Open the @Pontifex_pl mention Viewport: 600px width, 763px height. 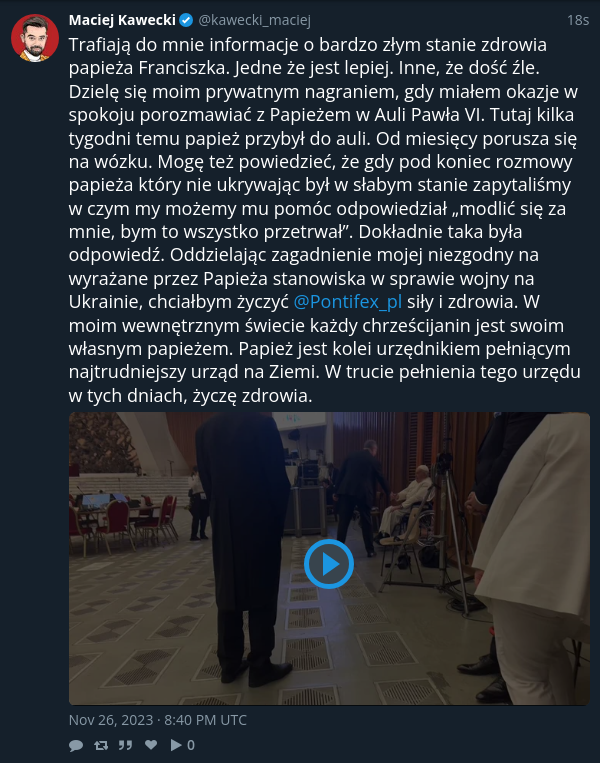click(x=348, y=302)
